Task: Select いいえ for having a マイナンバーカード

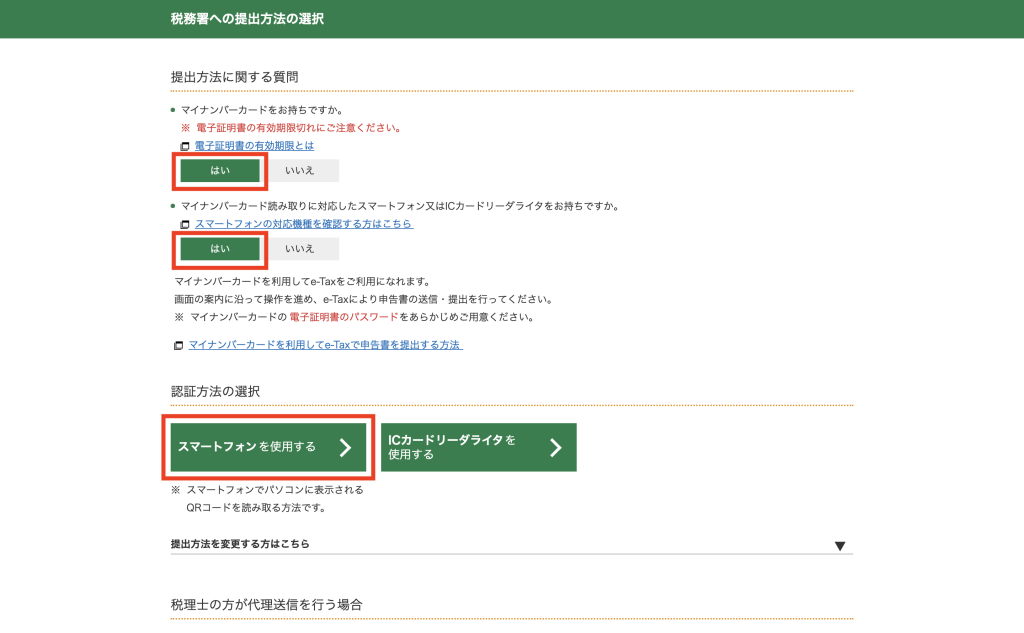Action: coord(300,170)
